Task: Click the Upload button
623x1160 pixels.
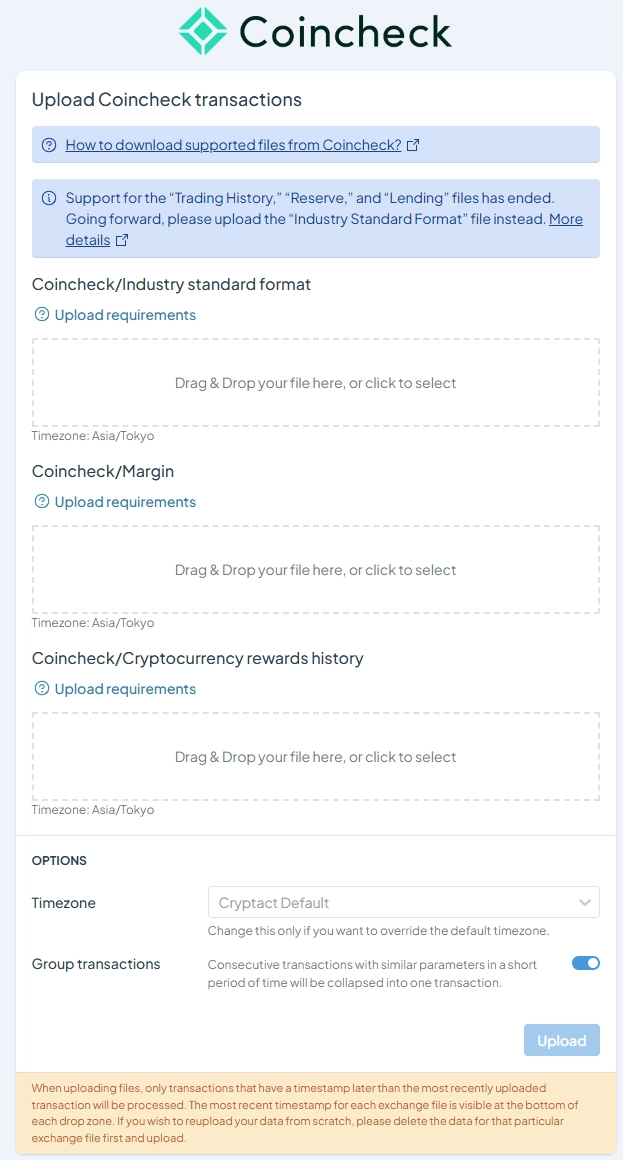Action: coord(562,1040)
